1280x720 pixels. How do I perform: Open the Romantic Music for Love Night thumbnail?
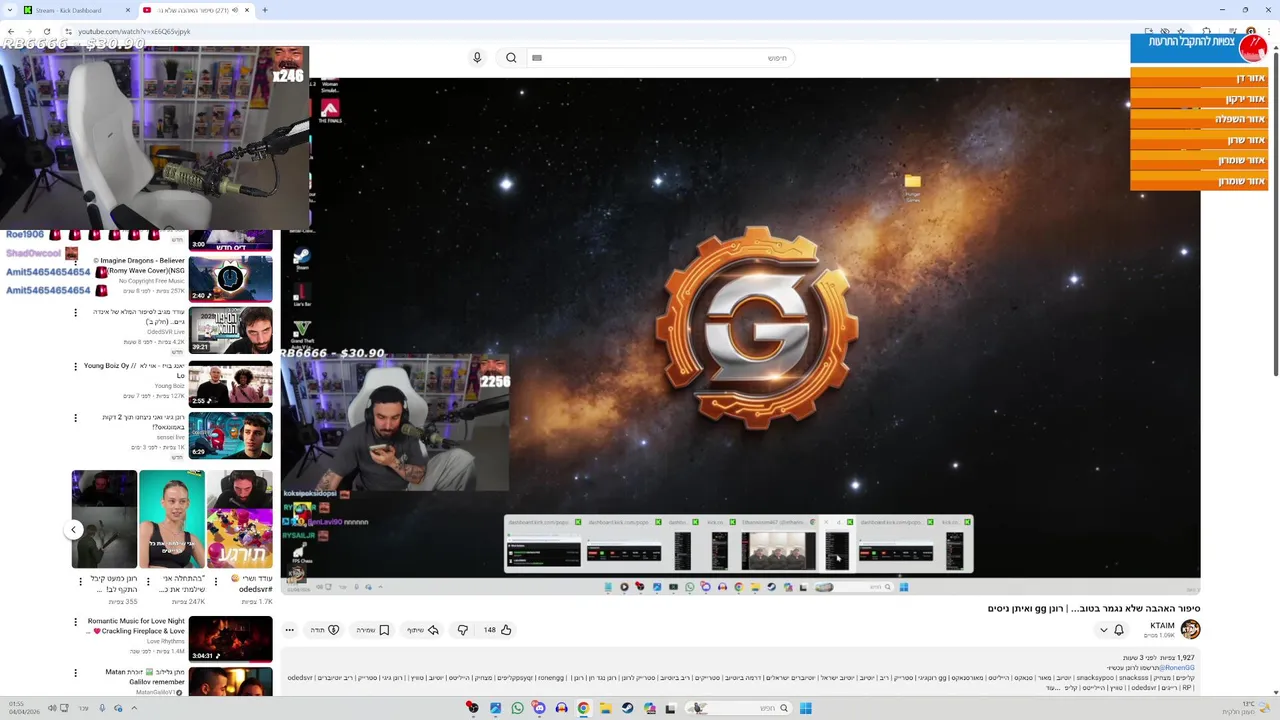tap(230, 639)
